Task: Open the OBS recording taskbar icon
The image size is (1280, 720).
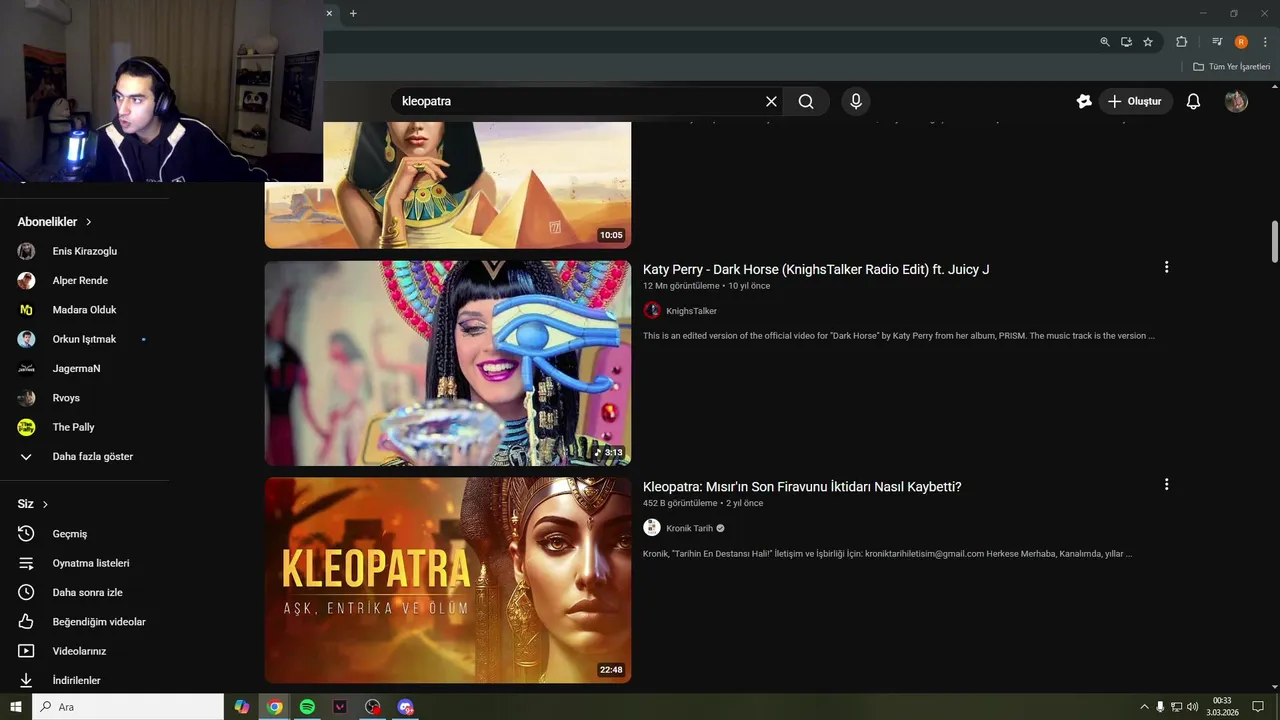Action: 373,707
